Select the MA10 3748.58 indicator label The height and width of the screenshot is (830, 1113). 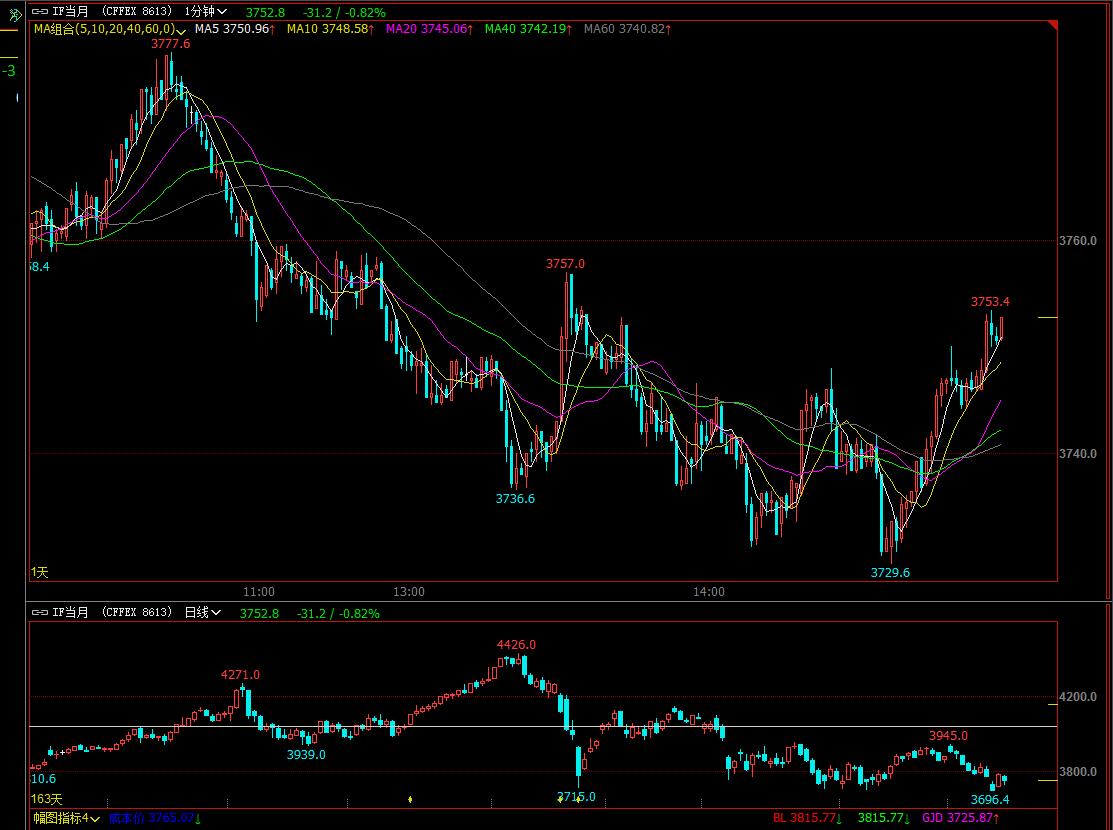[x=329, y=29]
